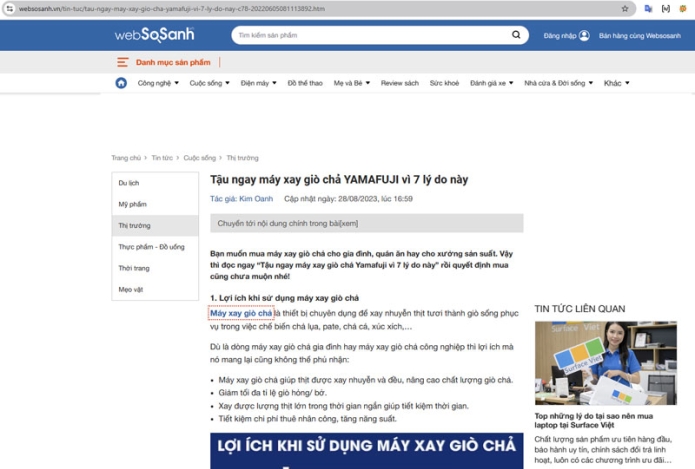Select Mỹ phẩm in the sidebar
Viewport: 695px width, 469px height.
coord(155,204)
